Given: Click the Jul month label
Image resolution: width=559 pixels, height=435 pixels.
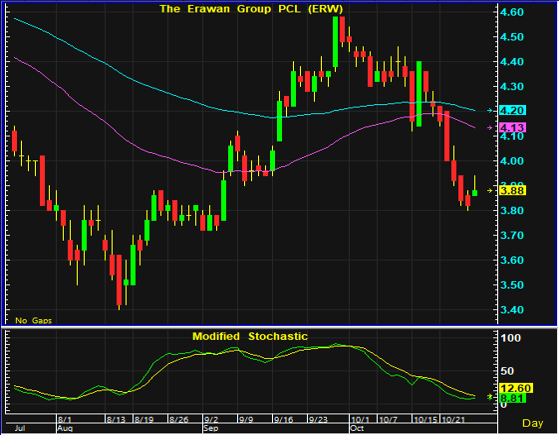Looking at the screenshot, I should pyautogui.click(x=20, y=428).
